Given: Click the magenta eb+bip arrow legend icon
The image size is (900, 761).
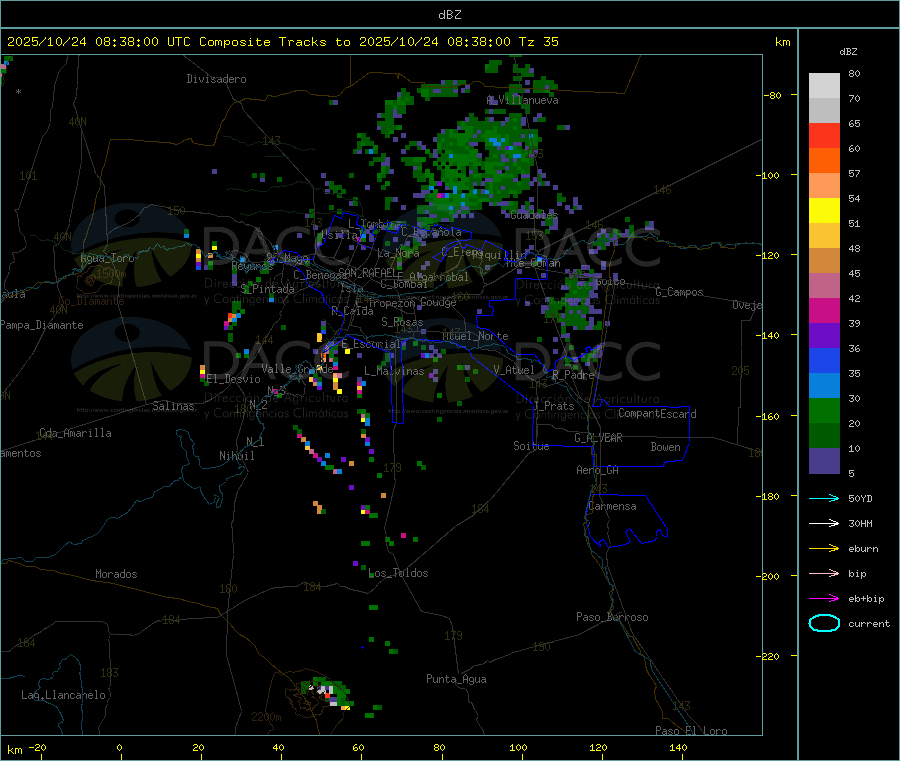Looking at the screenshot, I should 824,599.
